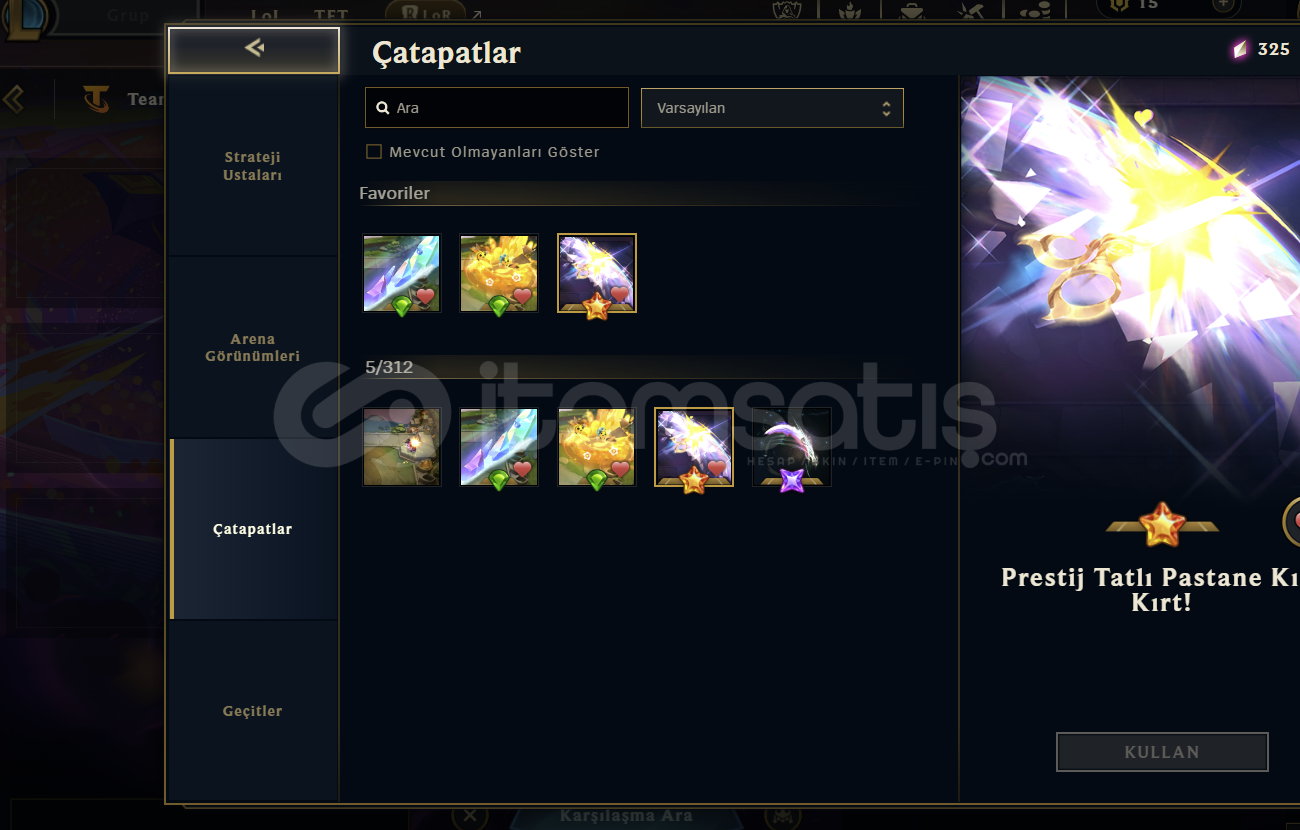Click the KULLAN button
Viewport: 1300px width, 830px height.
[x=1162, y=752]
